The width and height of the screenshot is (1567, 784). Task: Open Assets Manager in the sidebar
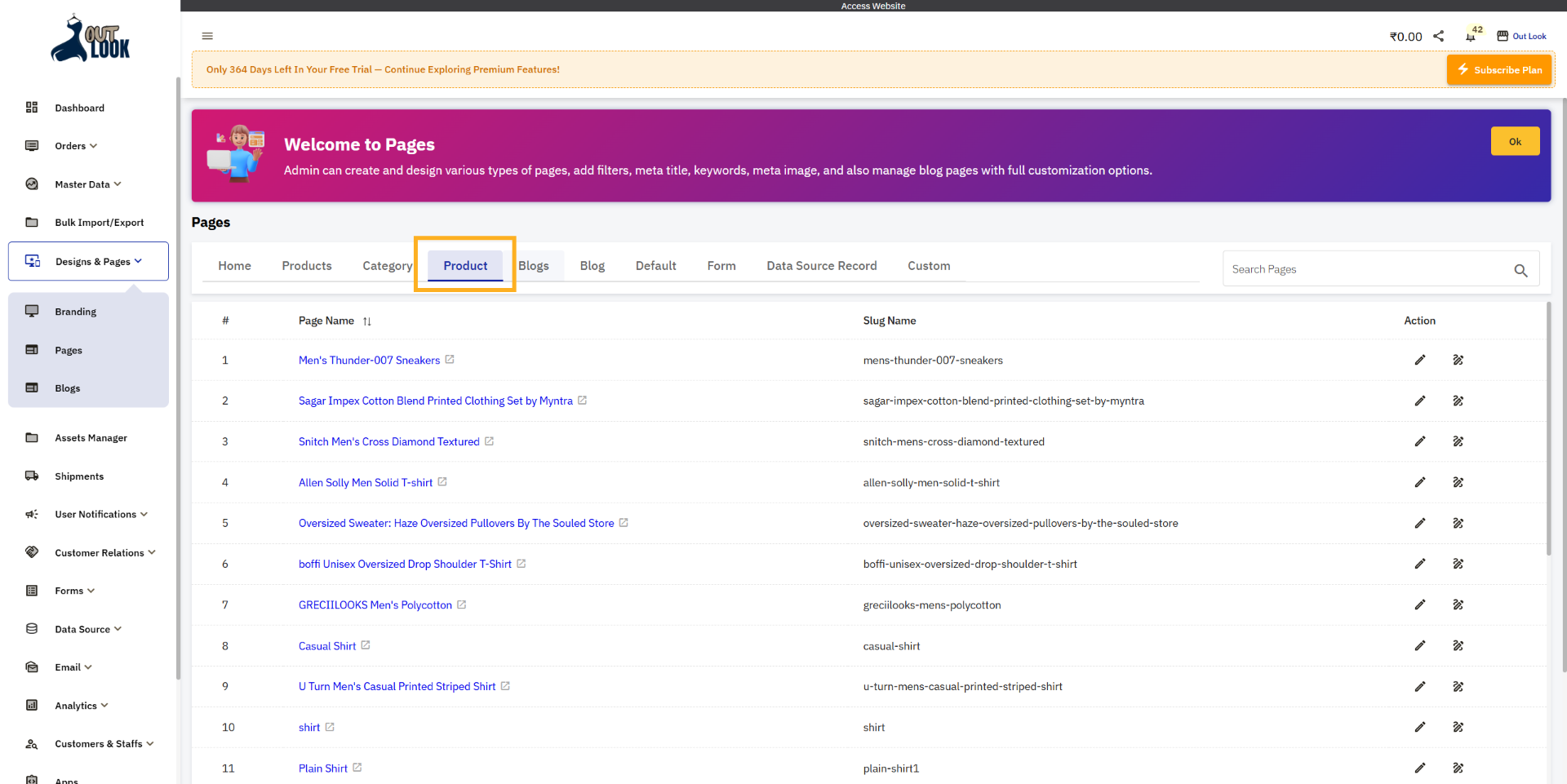click(91, 437)
